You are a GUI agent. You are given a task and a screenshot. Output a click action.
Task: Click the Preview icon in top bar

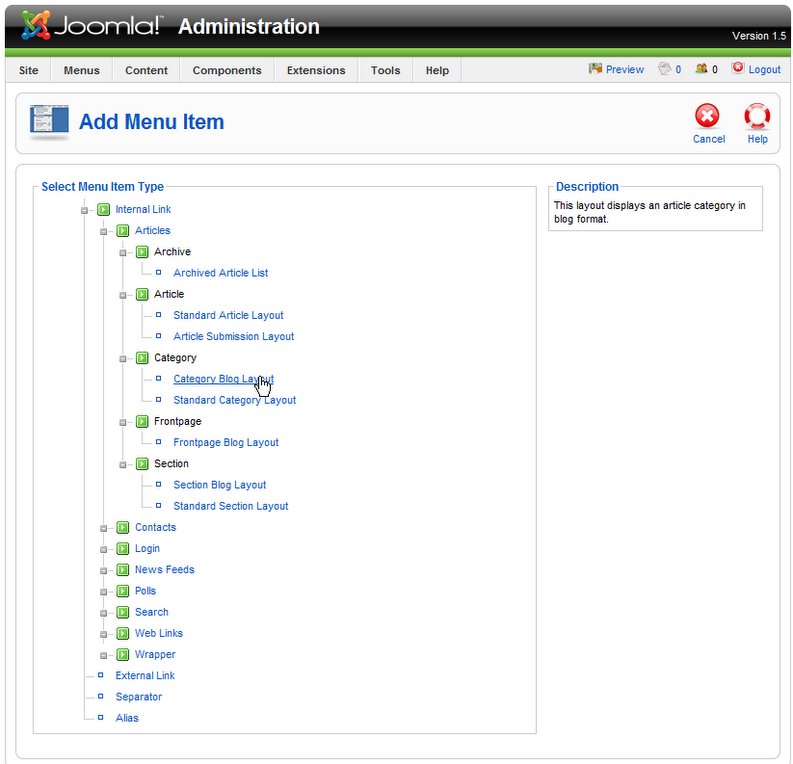[596, 68]
